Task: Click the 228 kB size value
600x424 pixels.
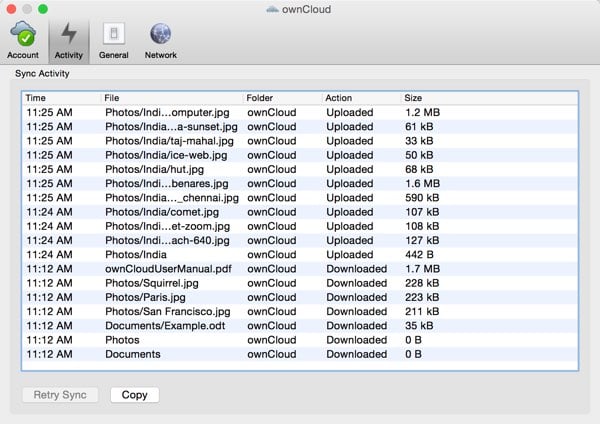Action: pos(422,283)
